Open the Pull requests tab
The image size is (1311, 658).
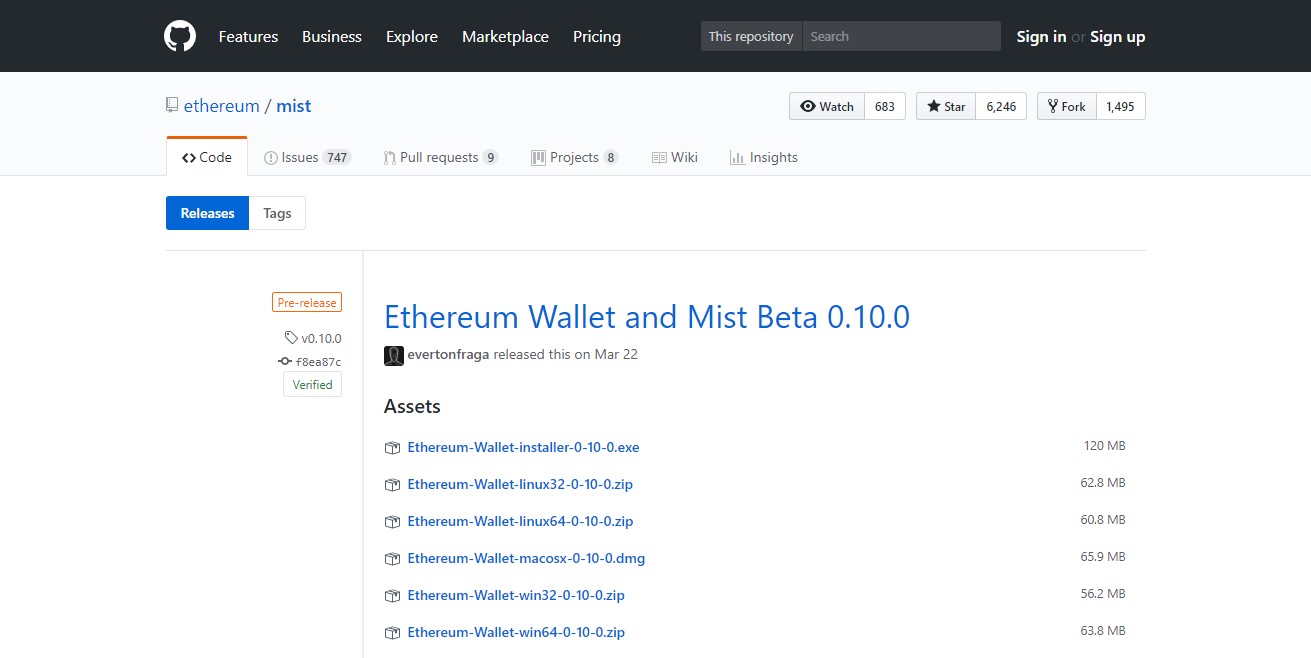click(439, 157)
